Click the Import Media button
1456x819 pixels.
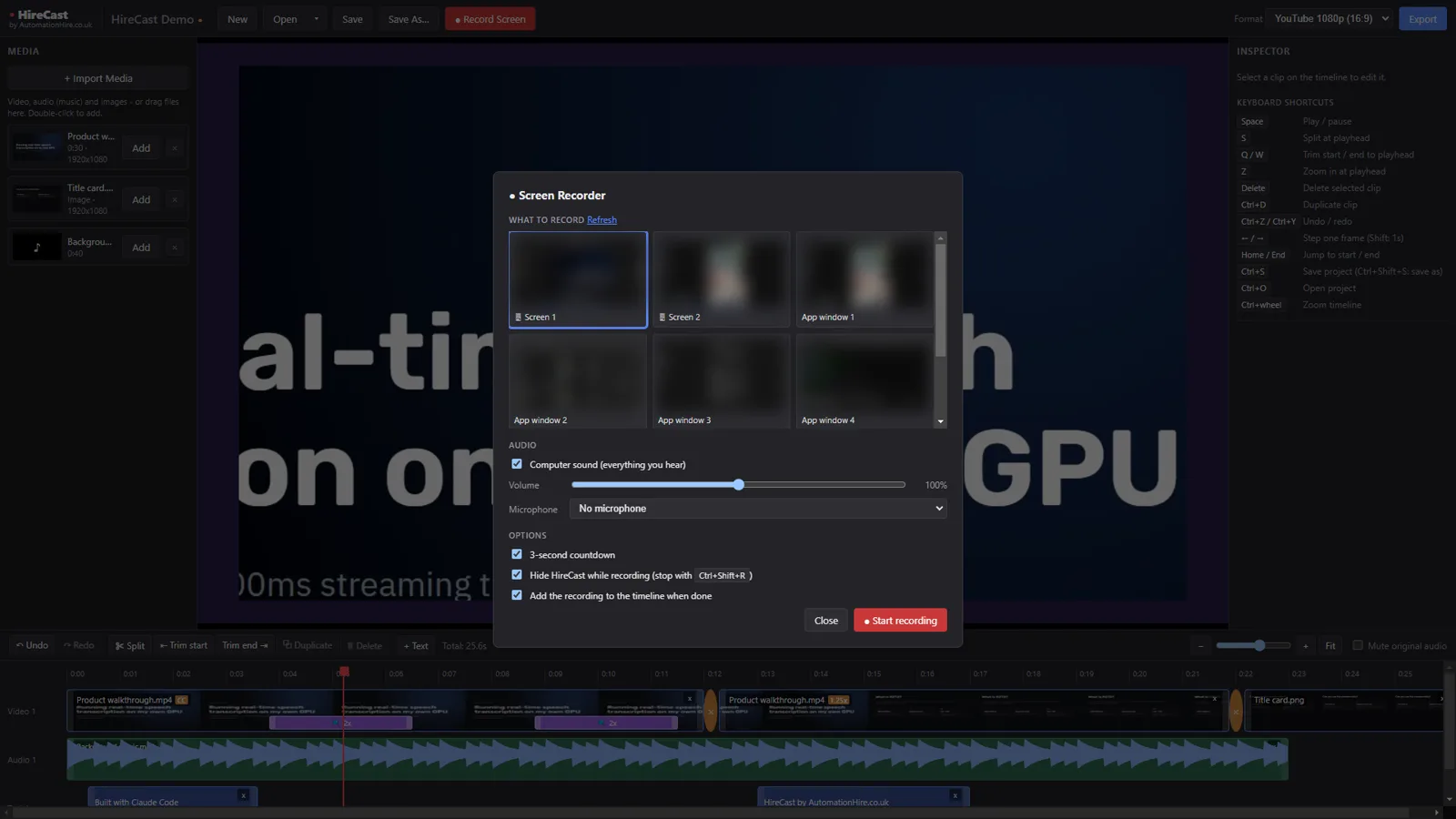(x=98, y=78)
